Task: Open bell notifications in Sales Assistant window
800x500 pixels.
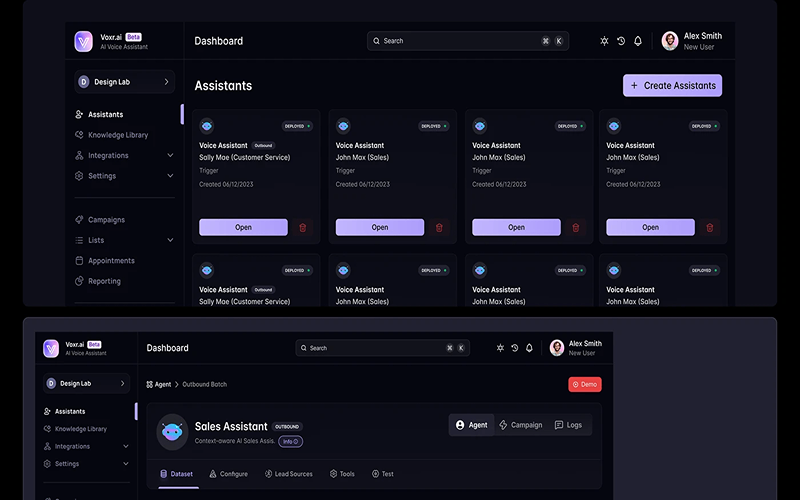Action: pyautogui.click(x=529, y=348)
